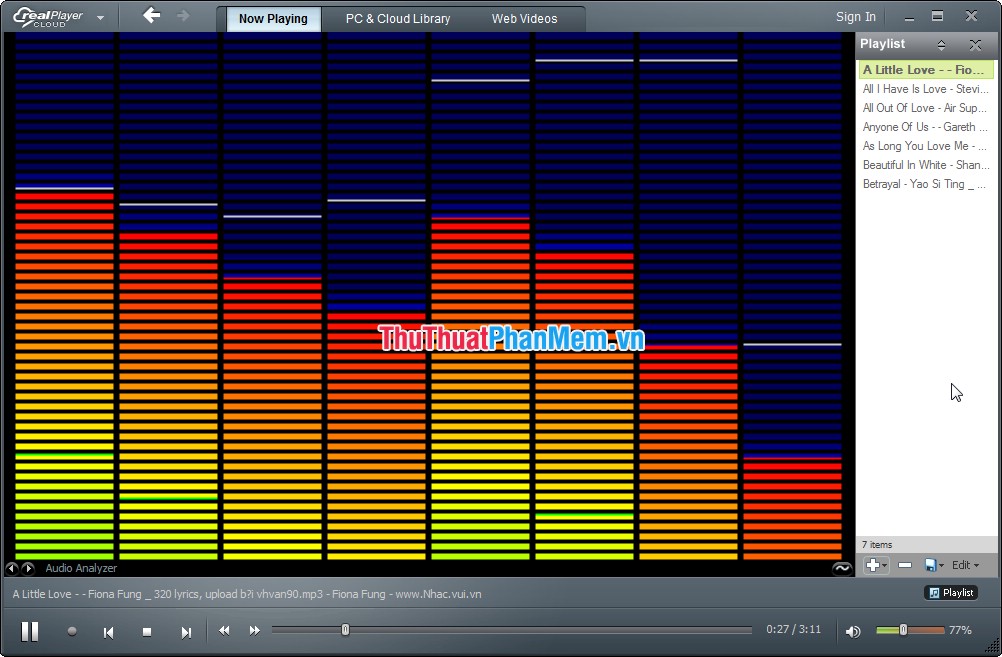Image resolution: width=1002 pixels, height=657 pixels.
Task: Click the Record button
Action: coord(72,631)
